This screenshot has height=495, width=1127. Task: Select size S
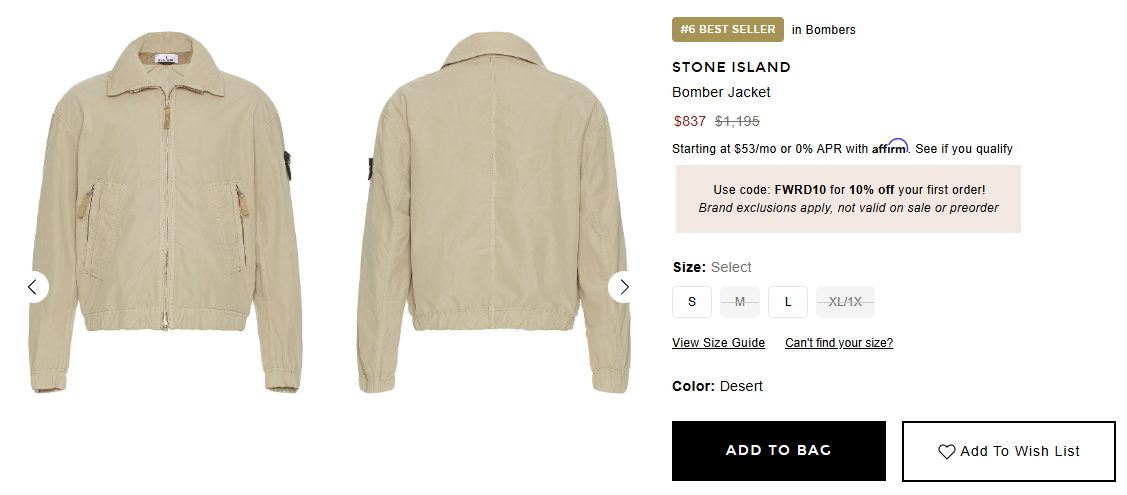tap(692, 302)
